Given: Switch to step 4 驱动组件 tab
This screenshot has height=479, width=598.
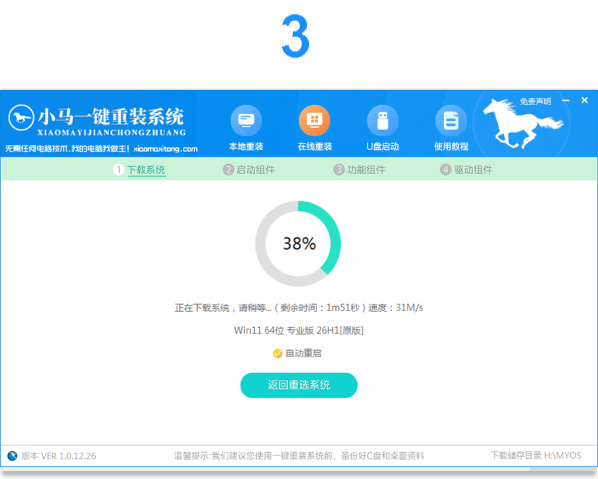Looking at the screenshot, I should (x=466, y=170).
